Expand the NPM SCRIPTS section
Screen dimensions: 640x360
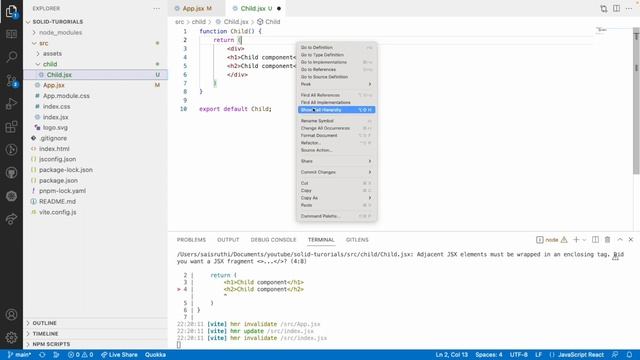pos(51,344)
